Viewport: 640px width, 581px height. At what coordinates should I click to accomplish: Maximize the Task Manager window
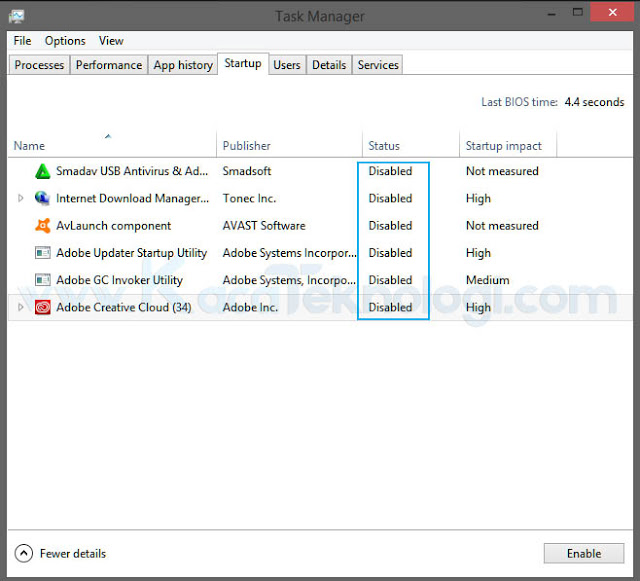(x=578, y=12)
